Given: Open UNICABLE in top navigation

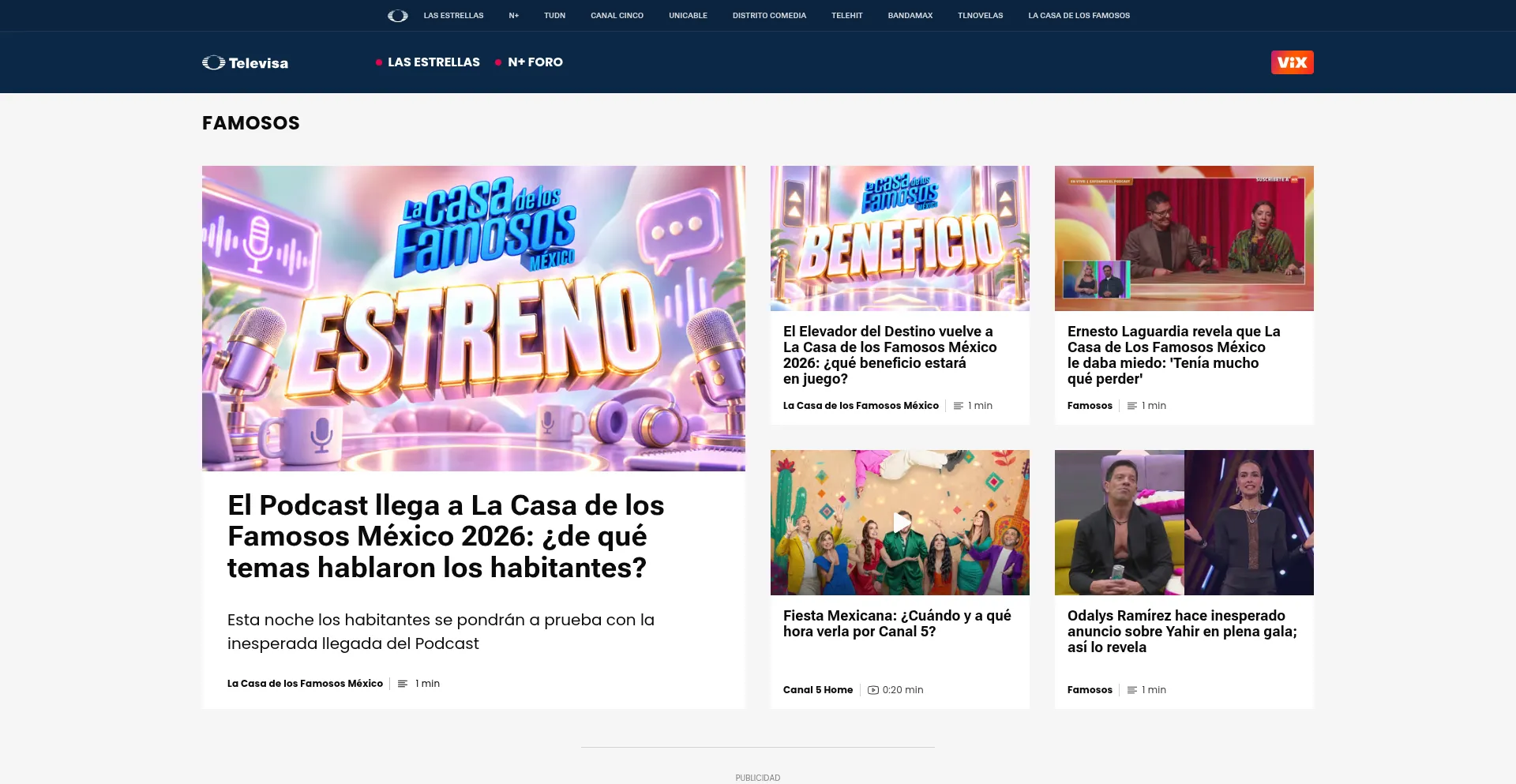Looking at the screenshot, I should (688, 16).
